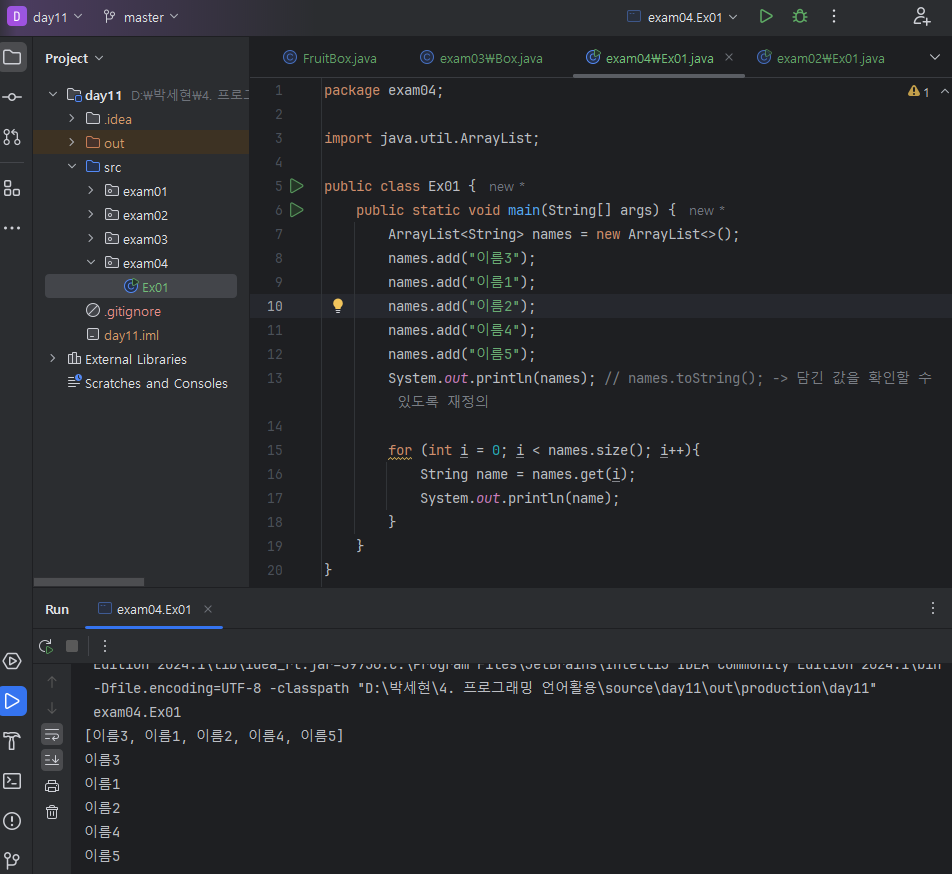Open the Commit tool window
952x874 pixels.
tap(13, 97)
